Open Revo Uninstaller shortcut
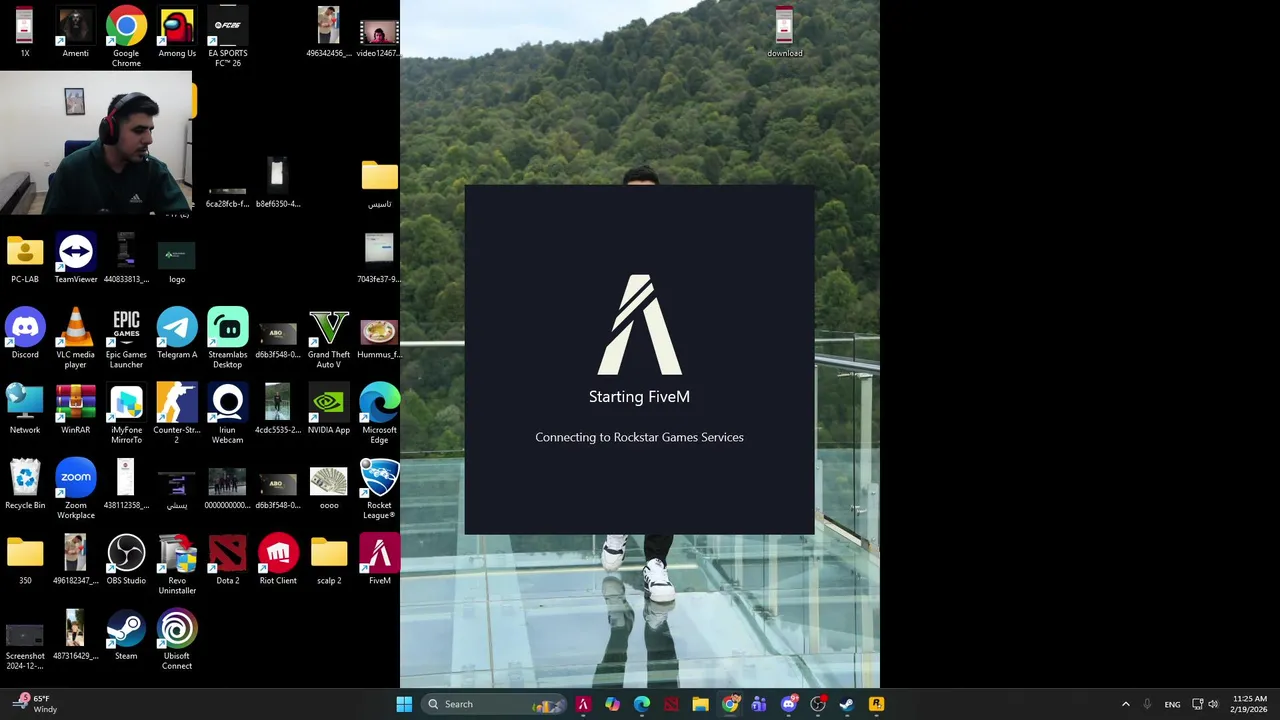 point(177,565)
